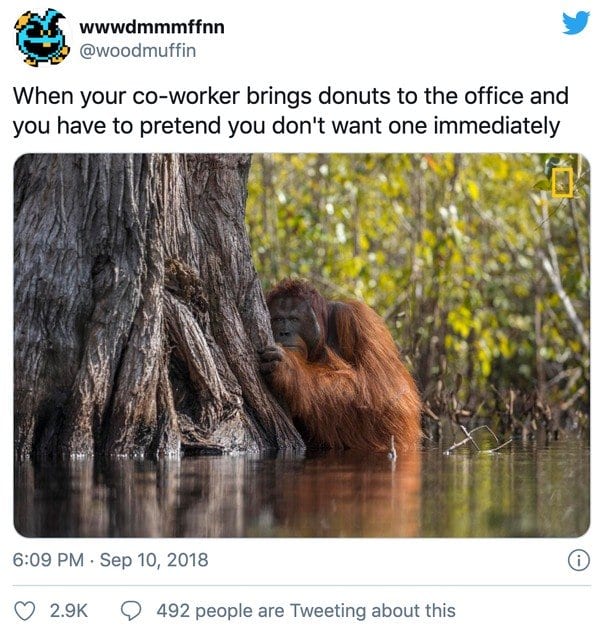600x630 pixels.
Task: Open the wwwdmmmffnn display name
Action: [151, 25]
